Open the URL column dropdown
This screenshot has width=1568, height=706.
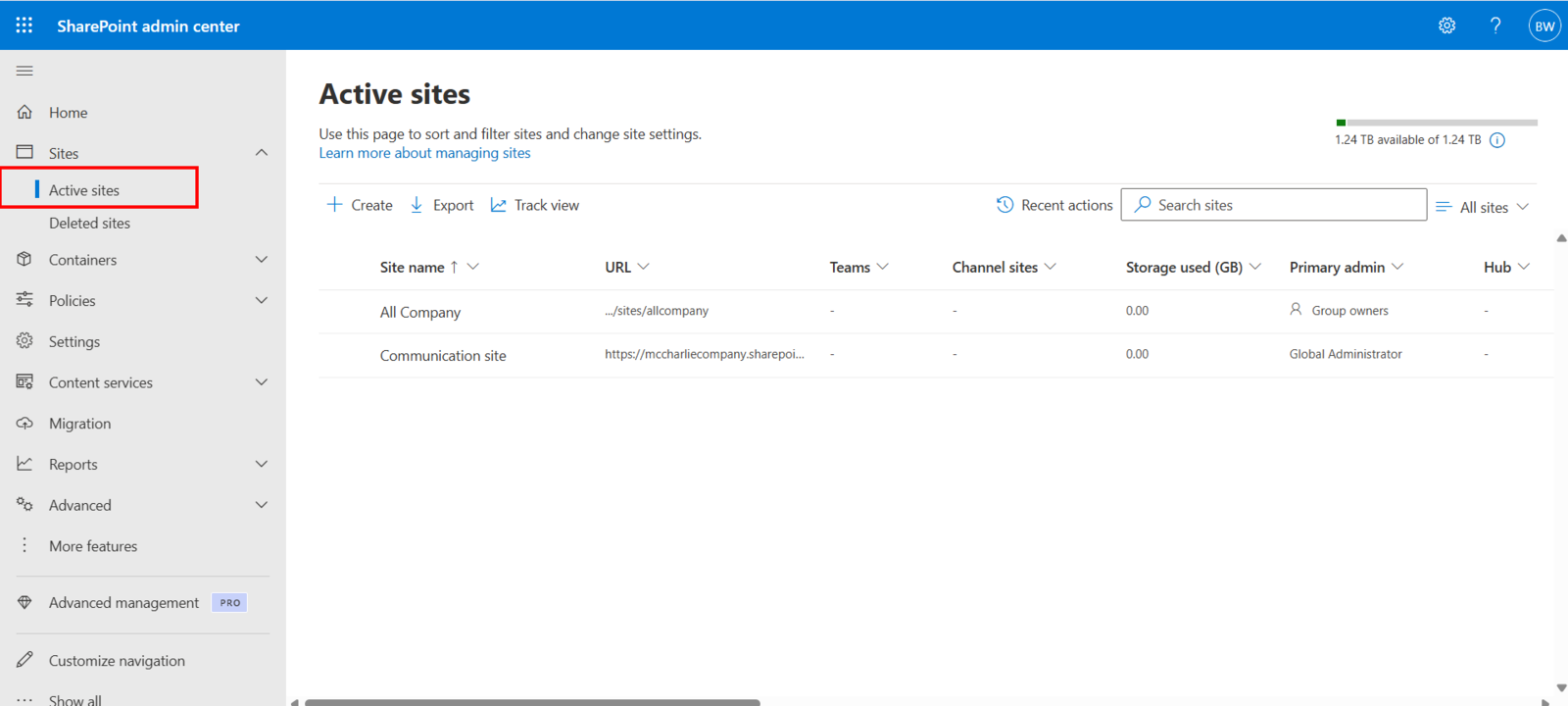[x=644, y=266]
